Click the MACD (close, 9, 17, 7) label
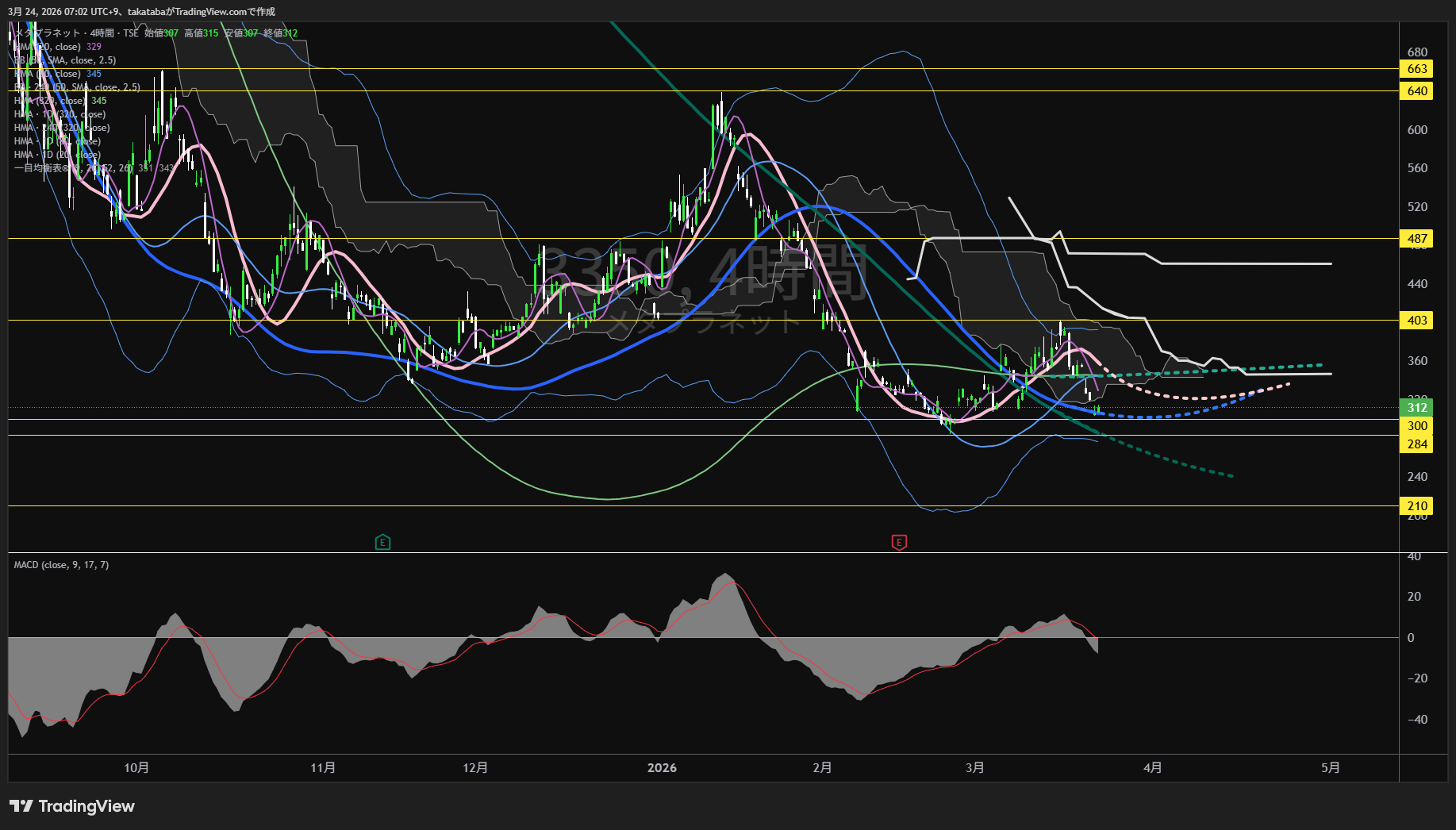 coord(61,565)
